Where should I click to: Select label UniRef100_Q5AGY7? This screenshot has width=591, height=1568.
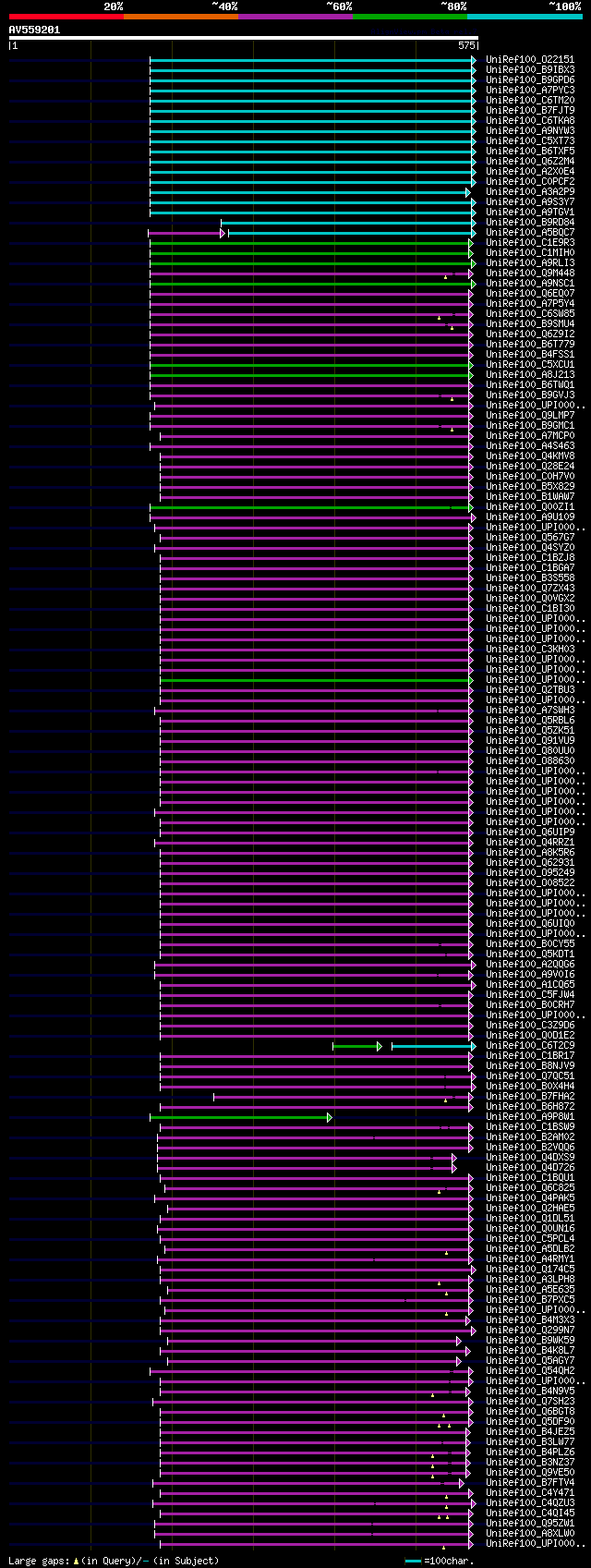(530, 1360)
